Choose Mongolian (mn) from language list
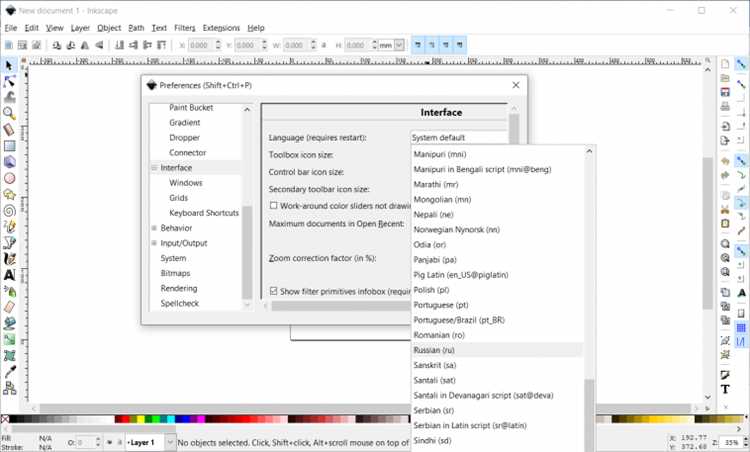750x452 pixels. [x=497, y=199]
